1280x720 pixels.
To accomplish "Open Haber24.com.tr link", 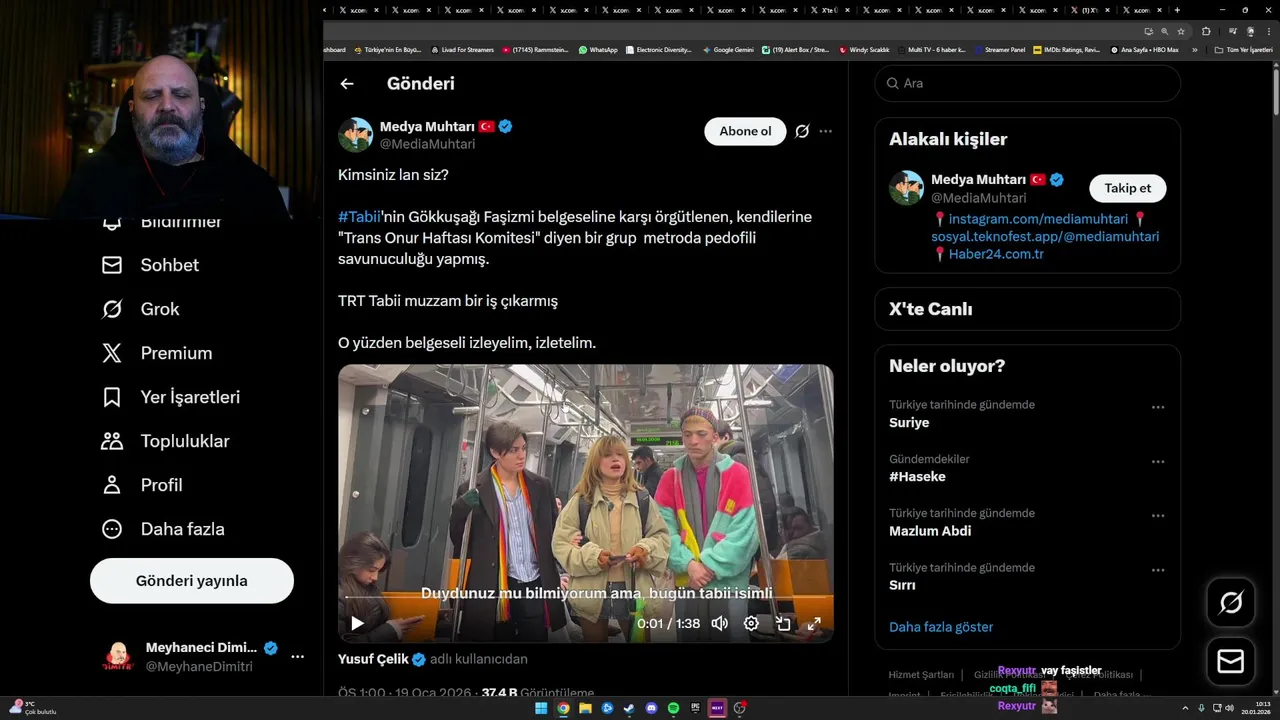I will click(x=996, y=254).
